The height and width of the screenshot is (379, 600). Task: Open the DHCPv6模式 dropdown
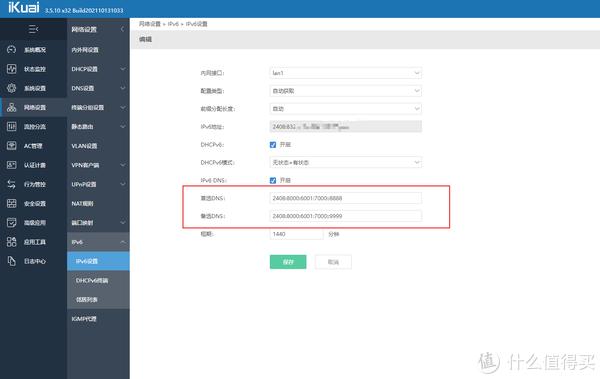[346, 162]
